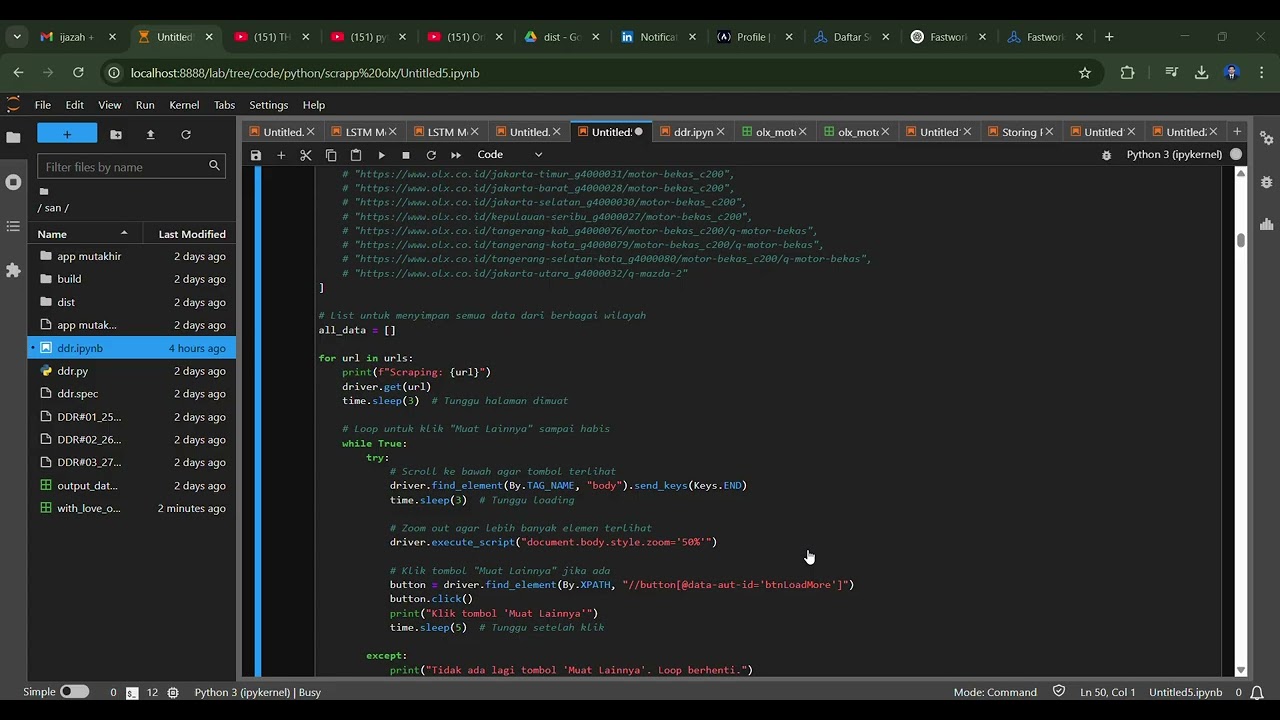The image size is (1280, 720).
Task: Upload files with the upload arrow icon
Action: (x=150, y=134)
